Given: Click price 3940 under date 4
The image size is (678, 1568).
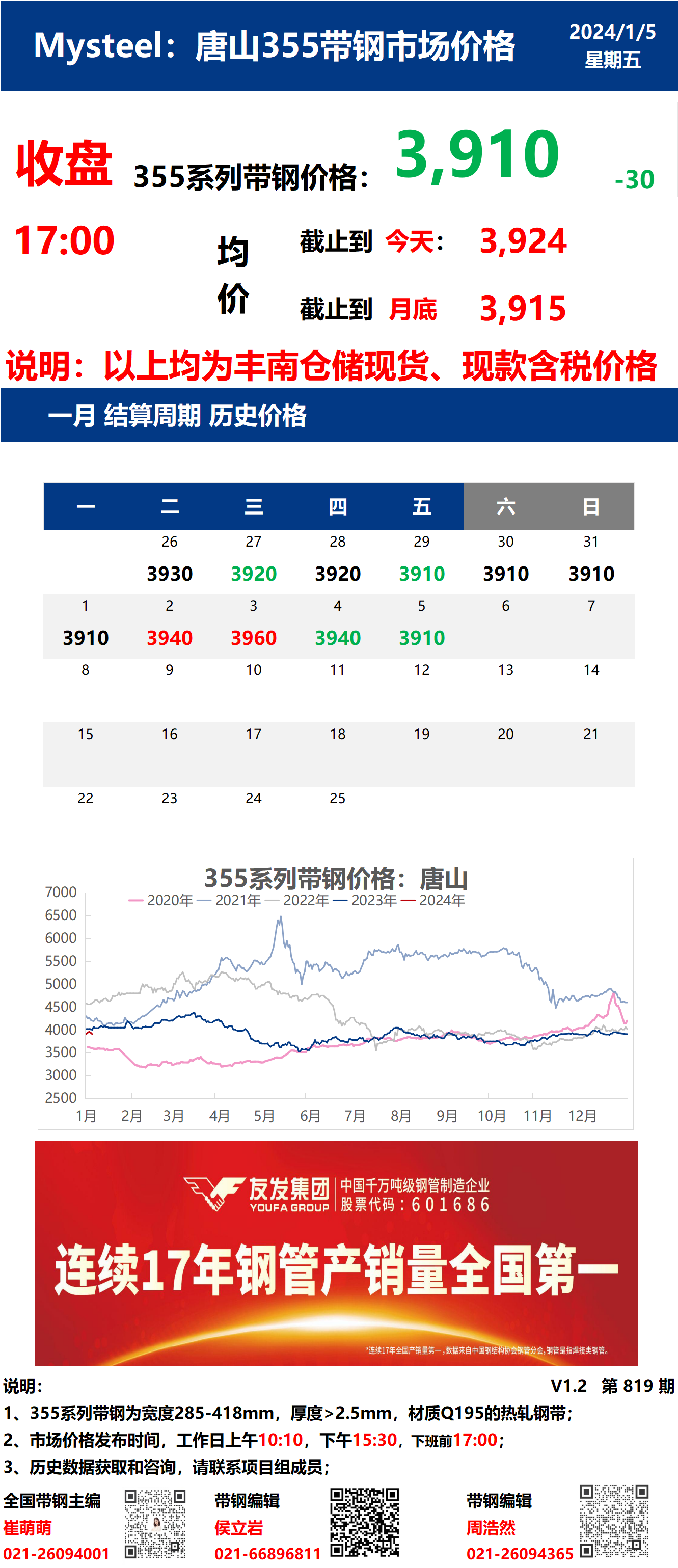Looking at the screenshot, I should [338, 638].
